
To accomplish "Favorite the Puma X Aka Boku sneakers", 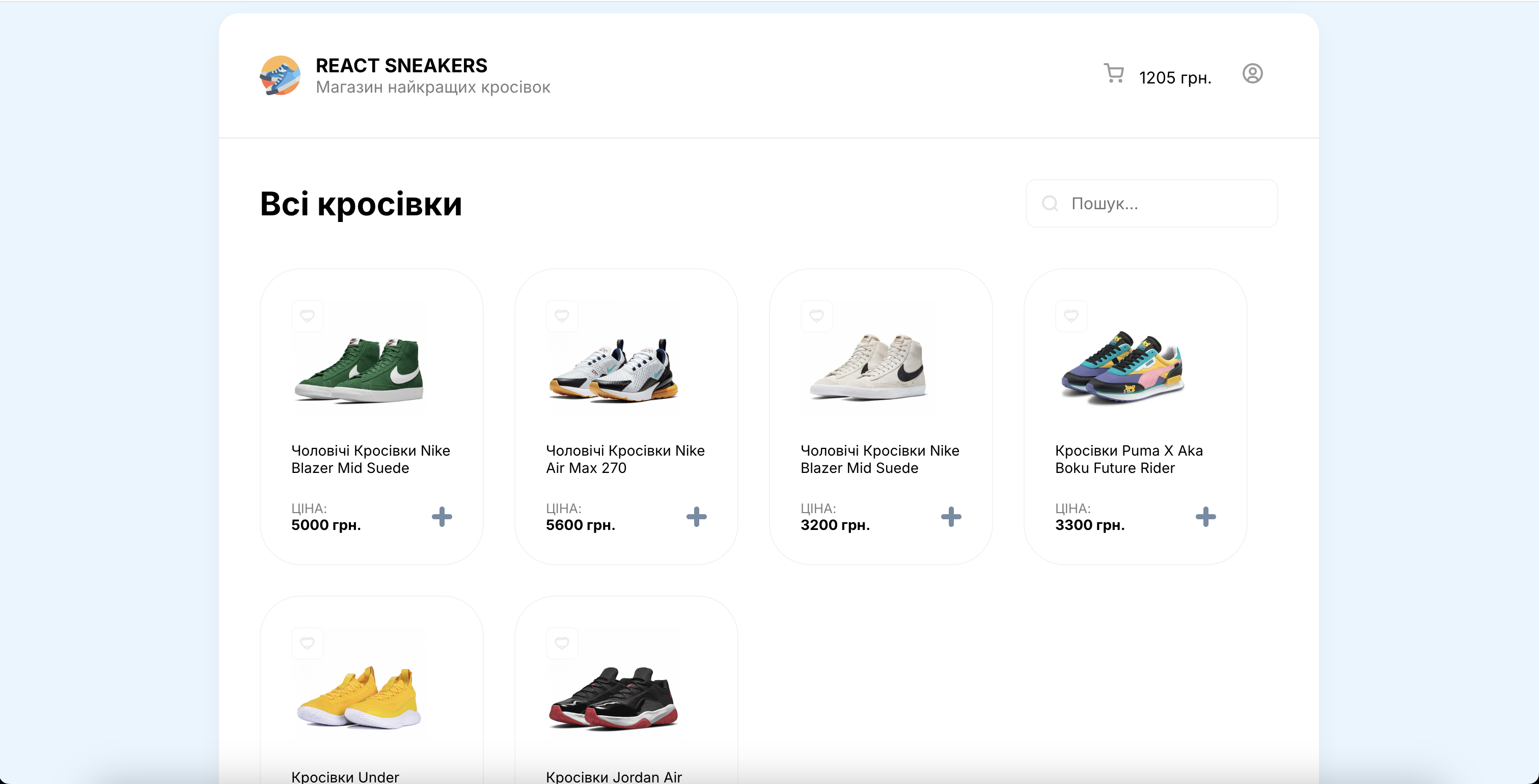I will click(1070, 316).
